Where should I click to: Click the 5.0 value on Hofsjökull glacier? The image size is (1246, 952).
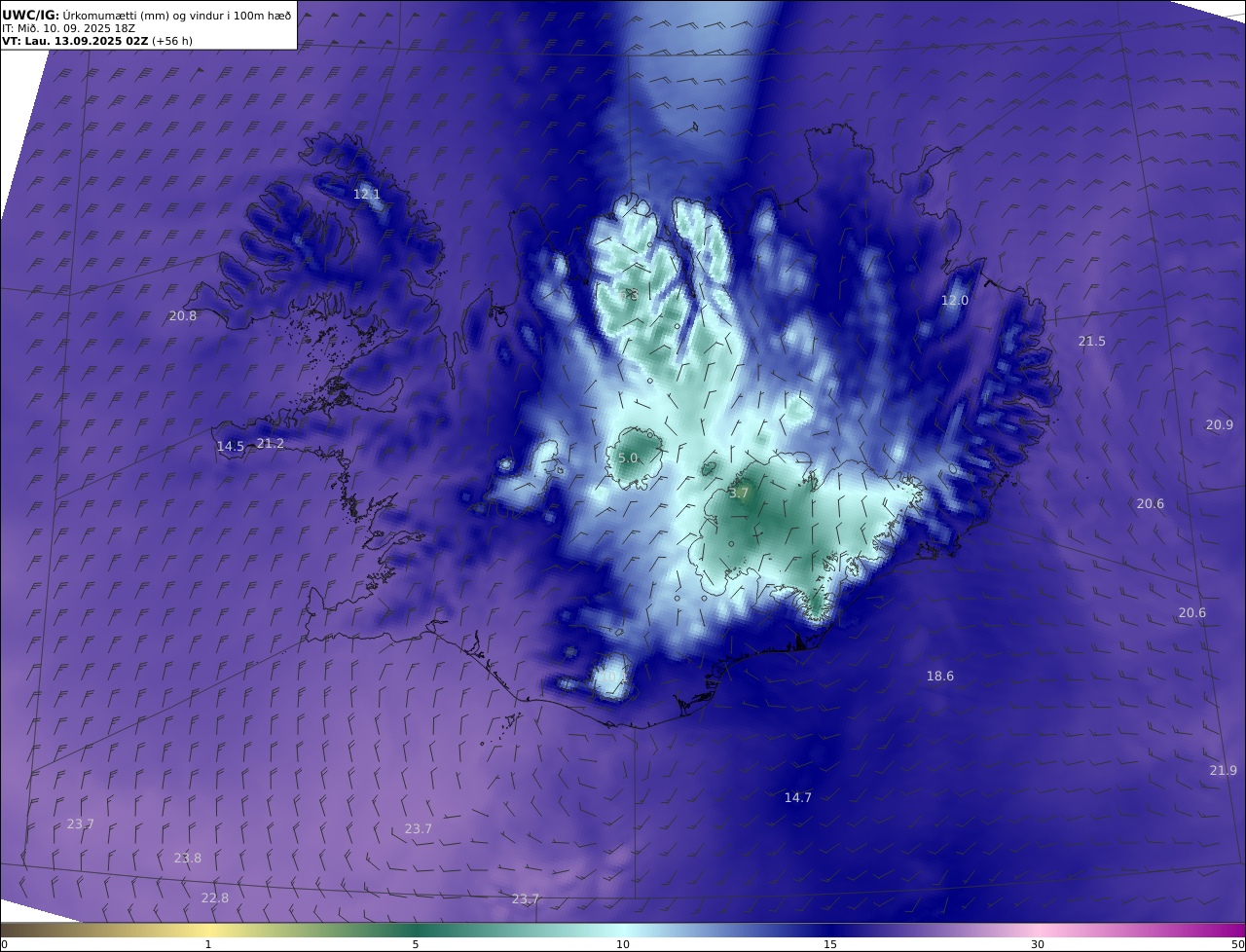coord(628,458)
